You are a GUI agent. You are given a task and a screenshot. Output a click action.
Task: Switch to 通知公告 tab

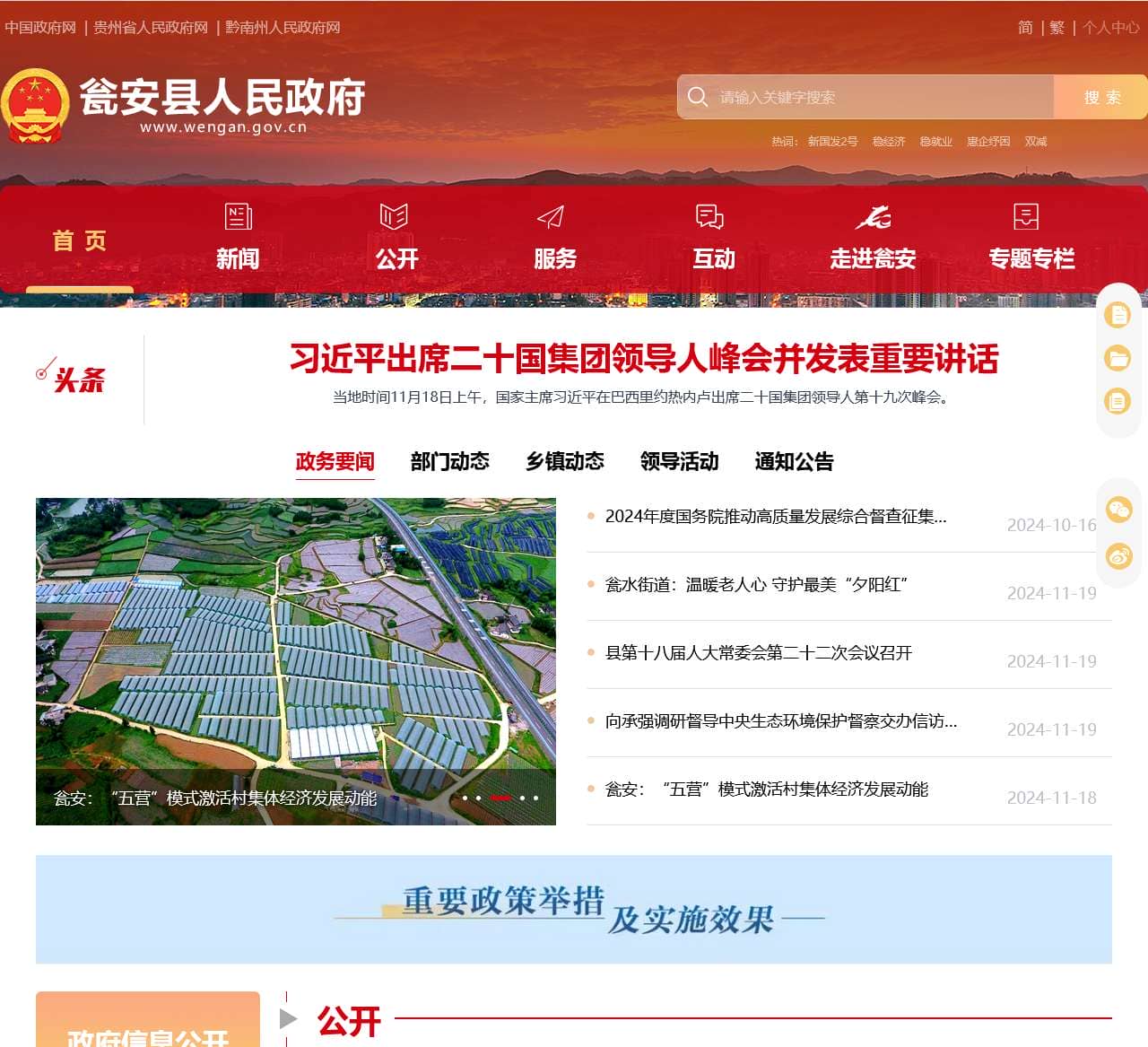click(794, 461)
